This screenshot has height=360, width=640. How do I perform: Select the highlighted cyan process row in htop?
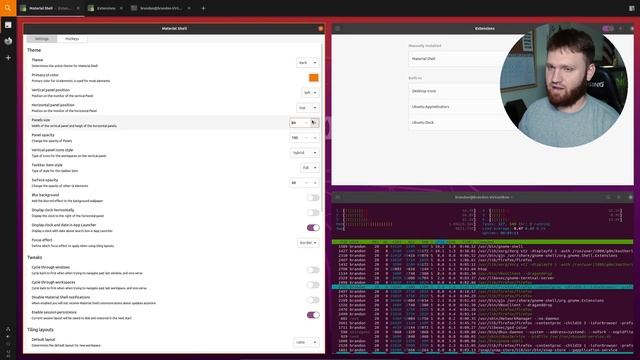pos(482,287)
